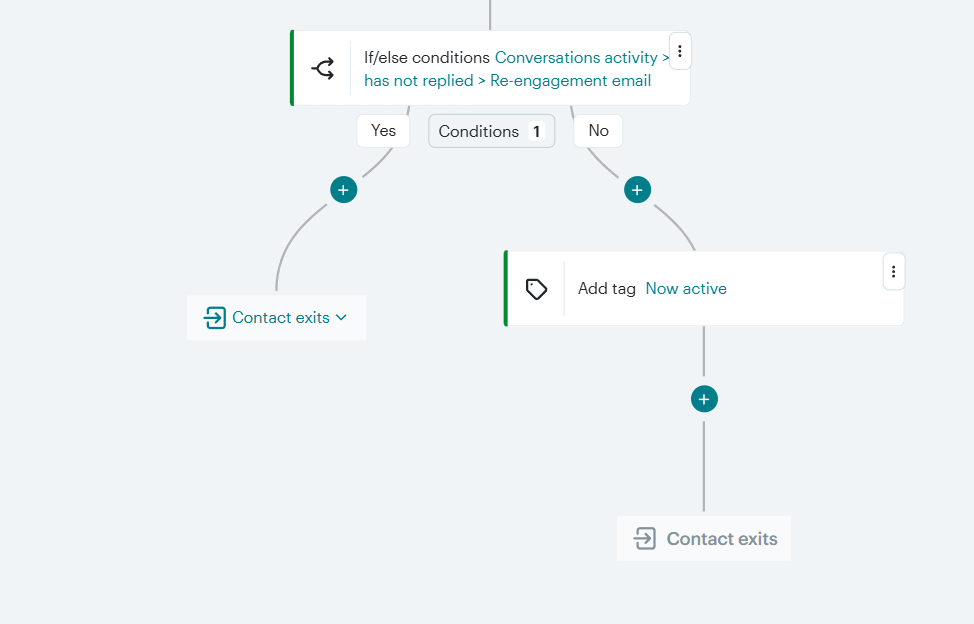Screen dimensions: 974x624
Task: Open the Conditions 1 chip
Action: tap(491, 130)
